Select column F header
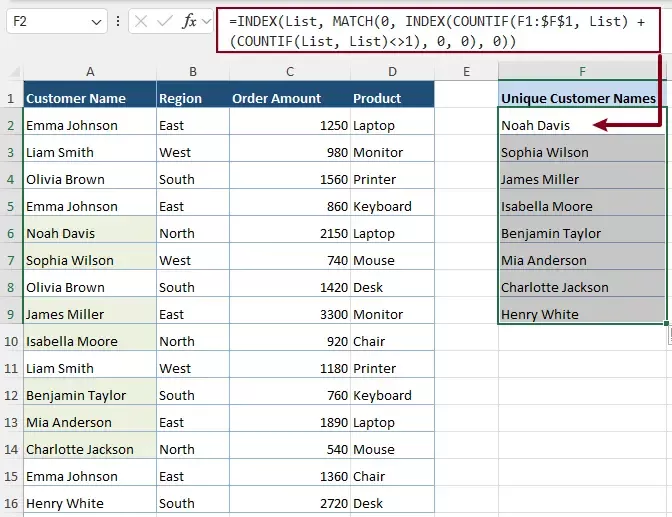 (582, 71)
